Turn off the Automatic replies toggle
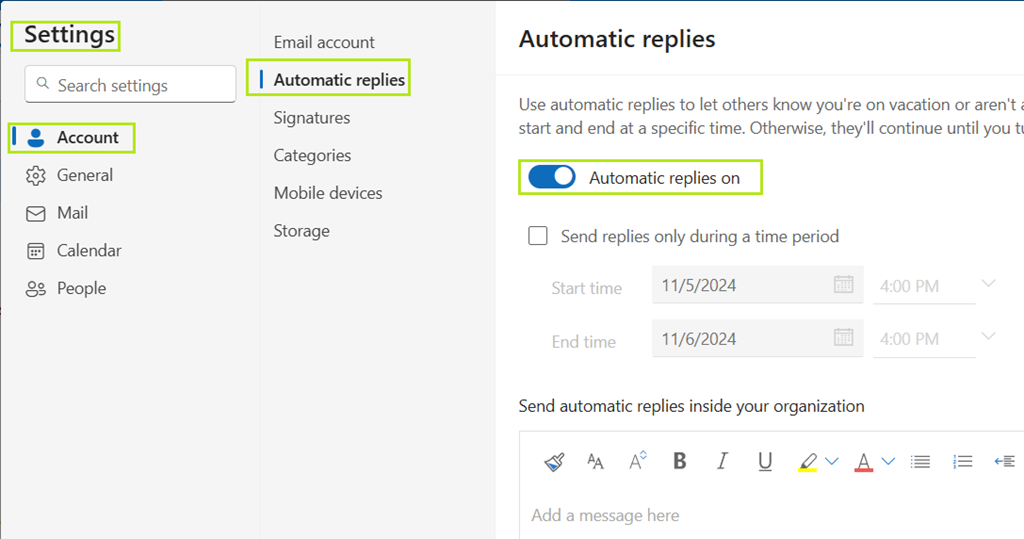 pos(551,177)
